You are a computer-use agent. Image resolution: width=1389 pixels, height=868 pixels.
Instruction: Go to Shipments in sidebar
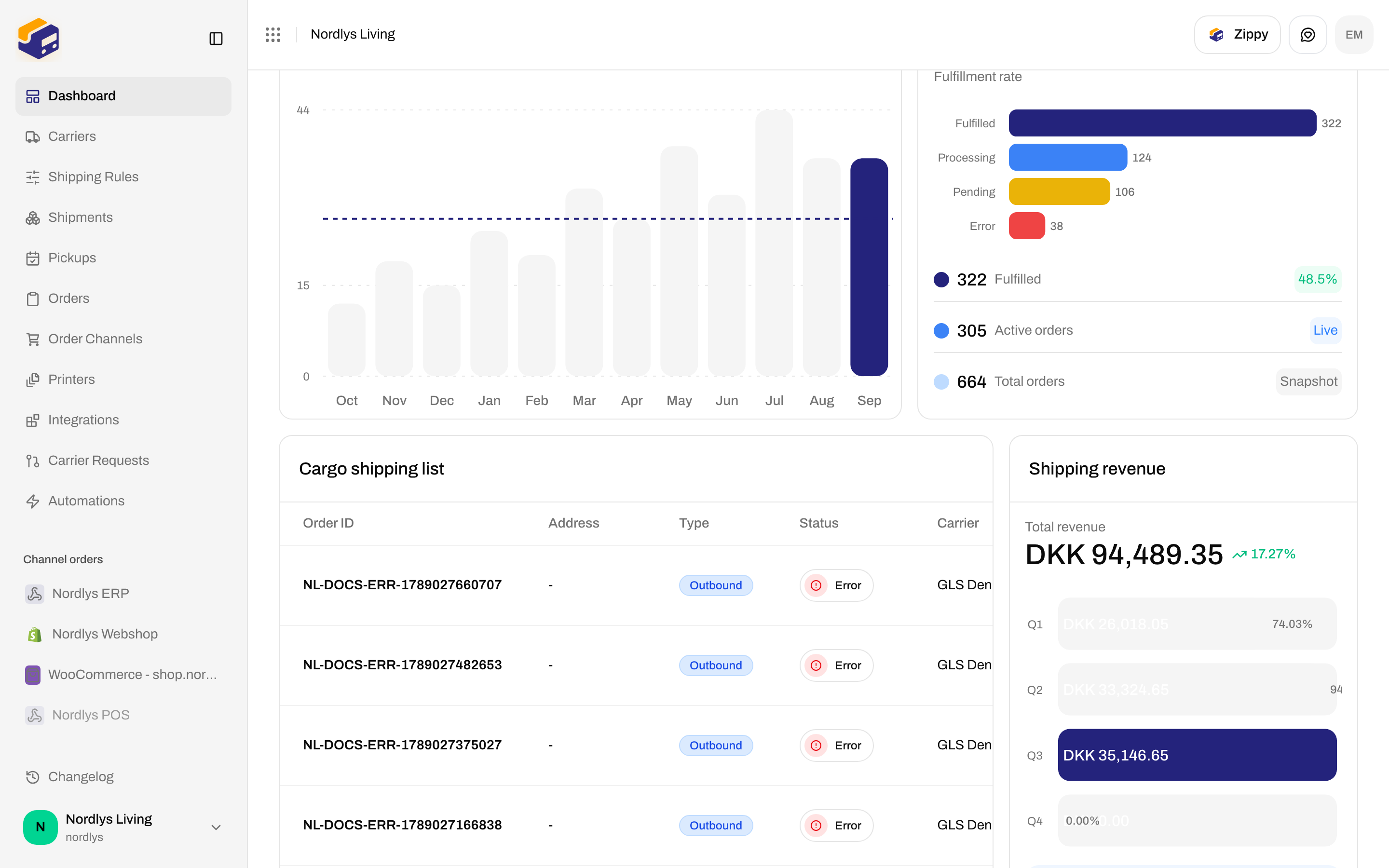tap(123, 217)
